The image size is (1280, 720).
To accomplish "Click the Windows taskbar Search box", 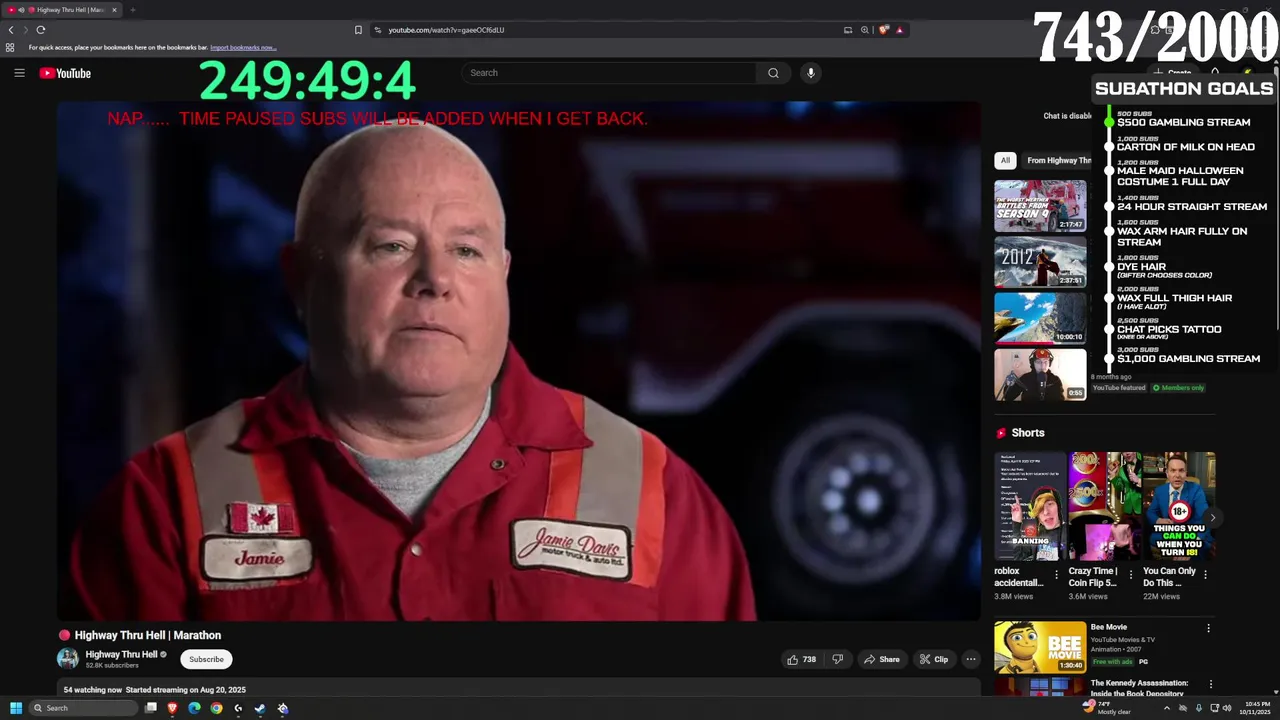I will pyautogui.click(x=83, y=708).
